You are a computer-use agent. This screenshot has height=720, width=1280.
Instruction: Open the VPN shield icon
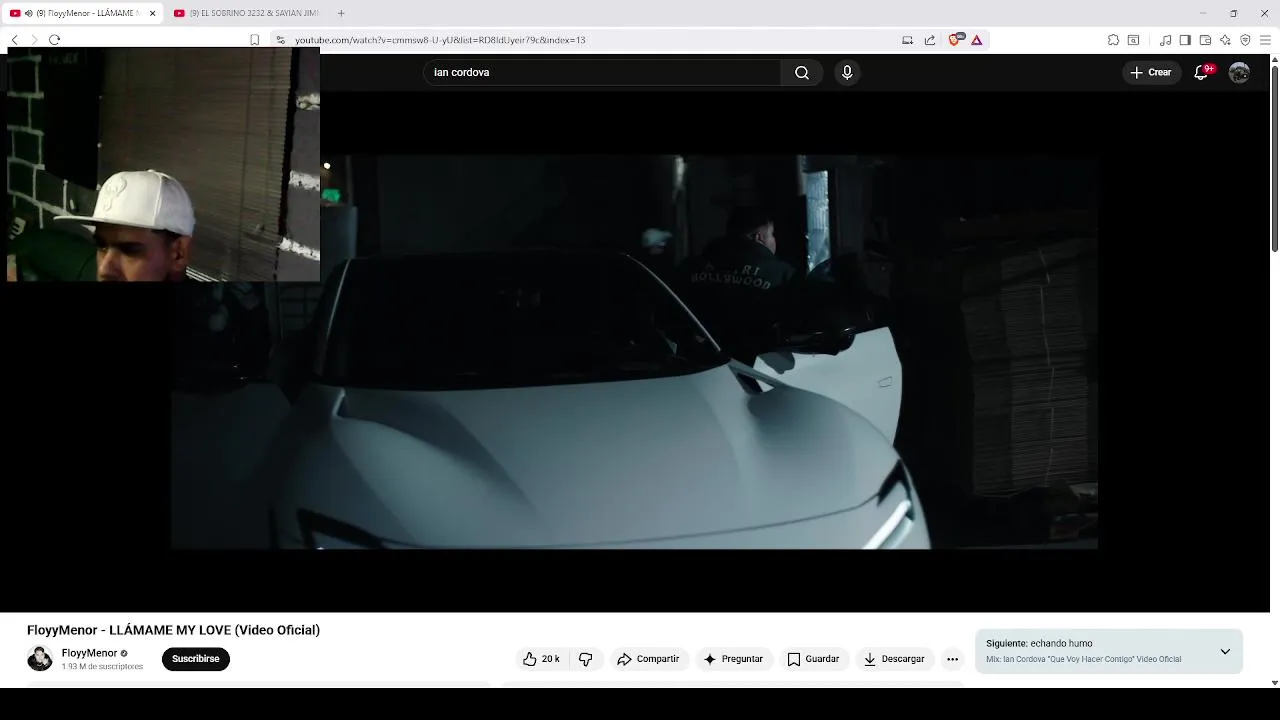click(x=1245, y=40)
